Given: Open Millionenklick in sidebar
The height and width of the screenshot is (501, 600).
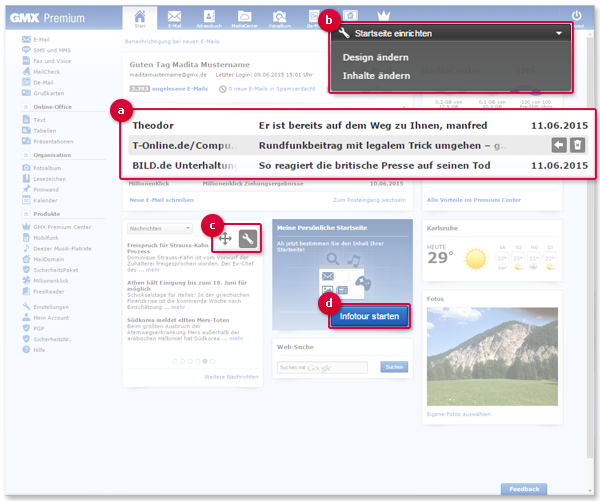Looking at the screenshot, I should (45, 281).
